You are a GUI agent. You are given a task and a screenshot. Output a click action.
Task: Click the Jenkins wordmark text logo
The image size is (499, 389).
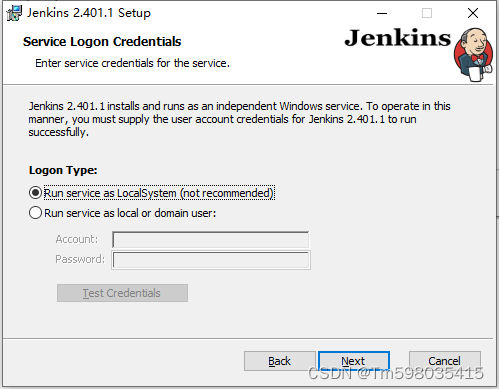[x=398, y=38]
